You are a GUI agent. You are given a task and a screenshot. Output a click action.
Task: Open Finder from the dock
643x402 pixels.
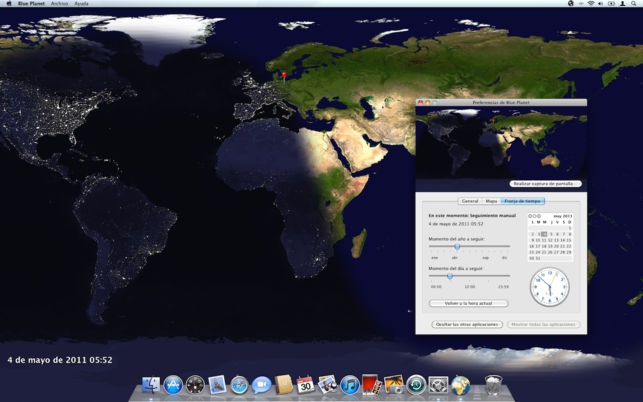pyautogui.click(x=152, y=385)
